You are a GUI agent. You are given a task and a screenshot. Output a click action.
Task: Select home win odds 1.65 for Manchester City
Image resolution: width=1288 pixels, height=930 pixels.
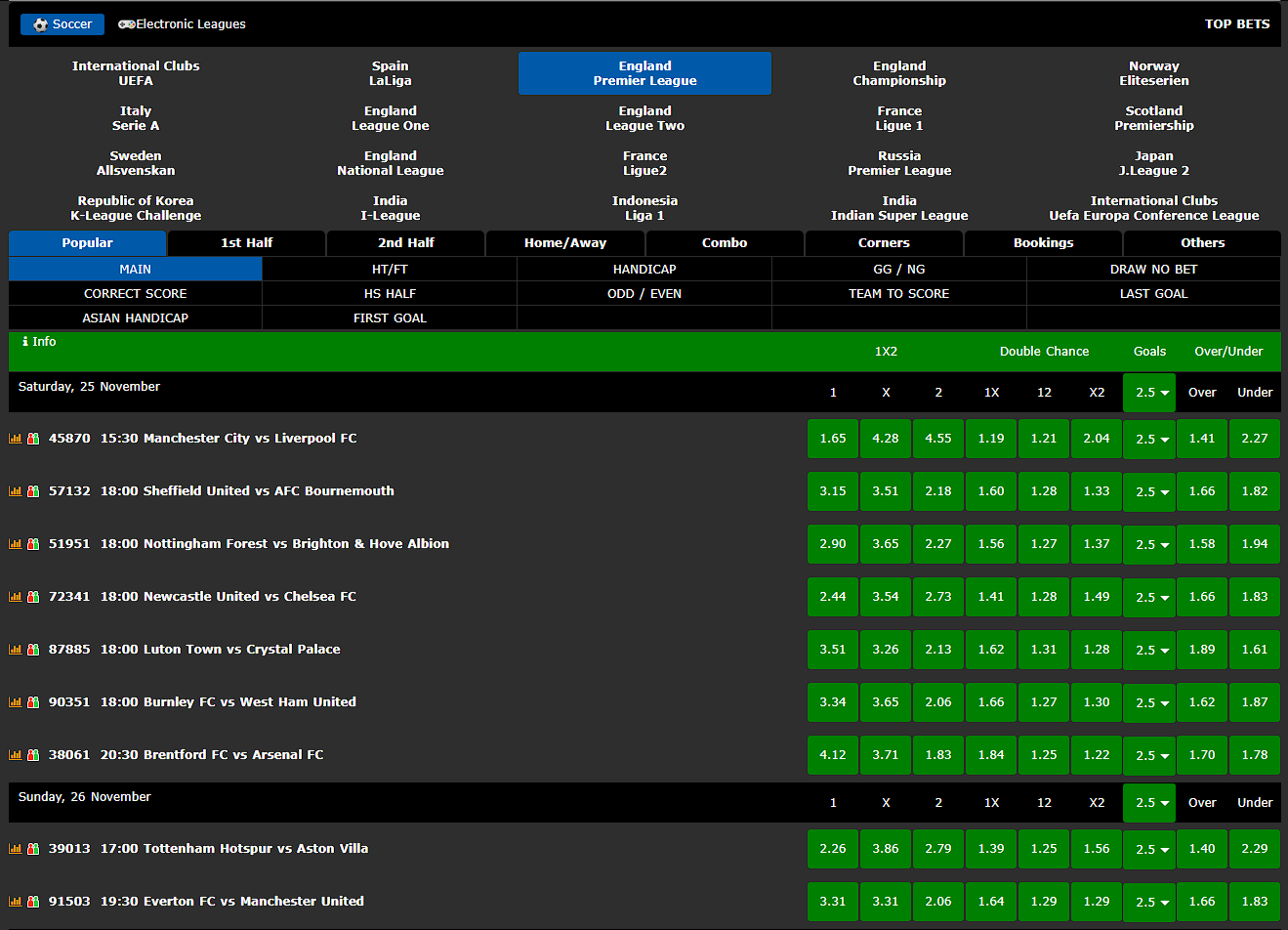[833, 439]
